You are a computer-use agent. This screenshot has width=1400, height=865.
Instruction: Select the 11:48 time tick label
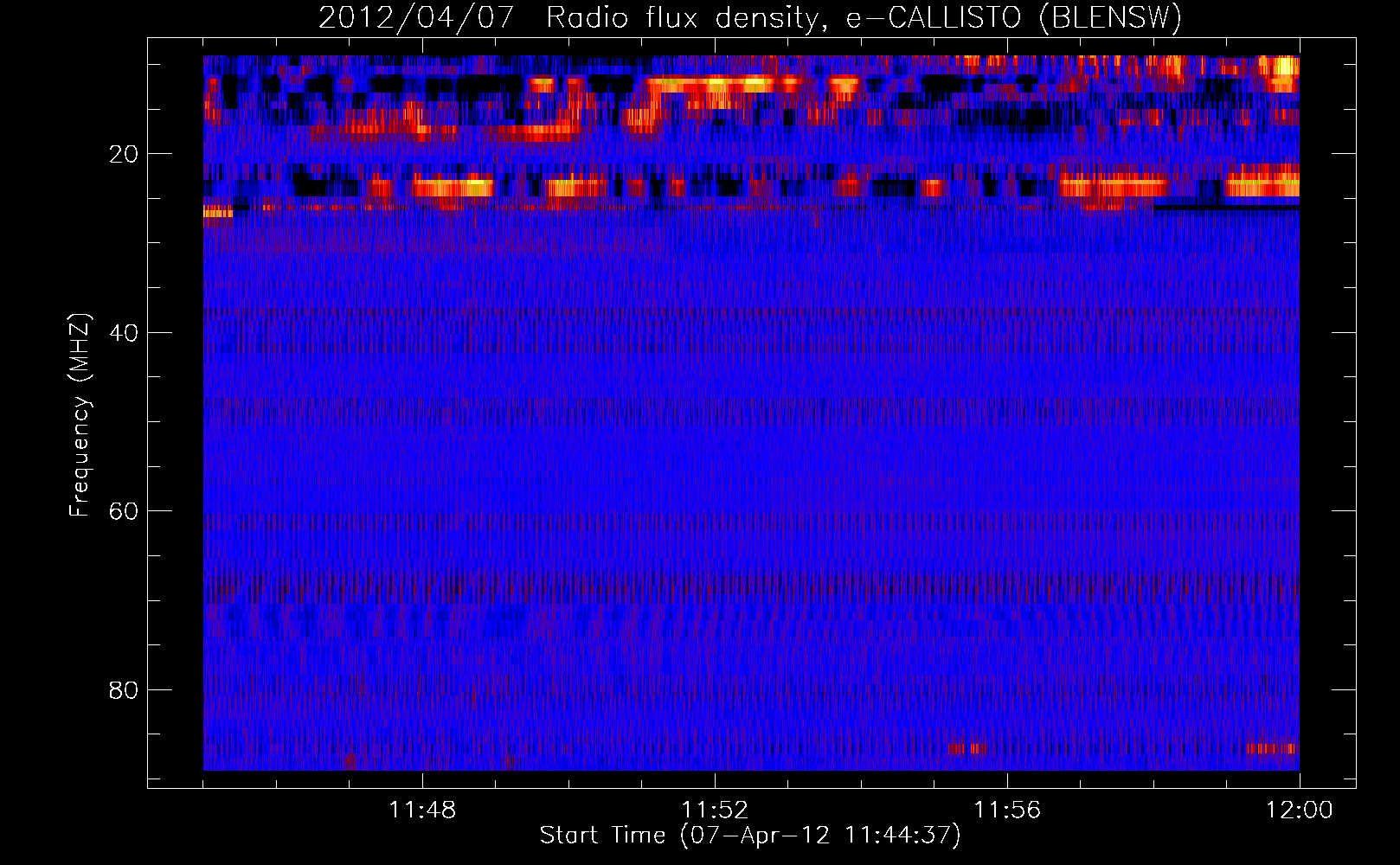(422, 810)
